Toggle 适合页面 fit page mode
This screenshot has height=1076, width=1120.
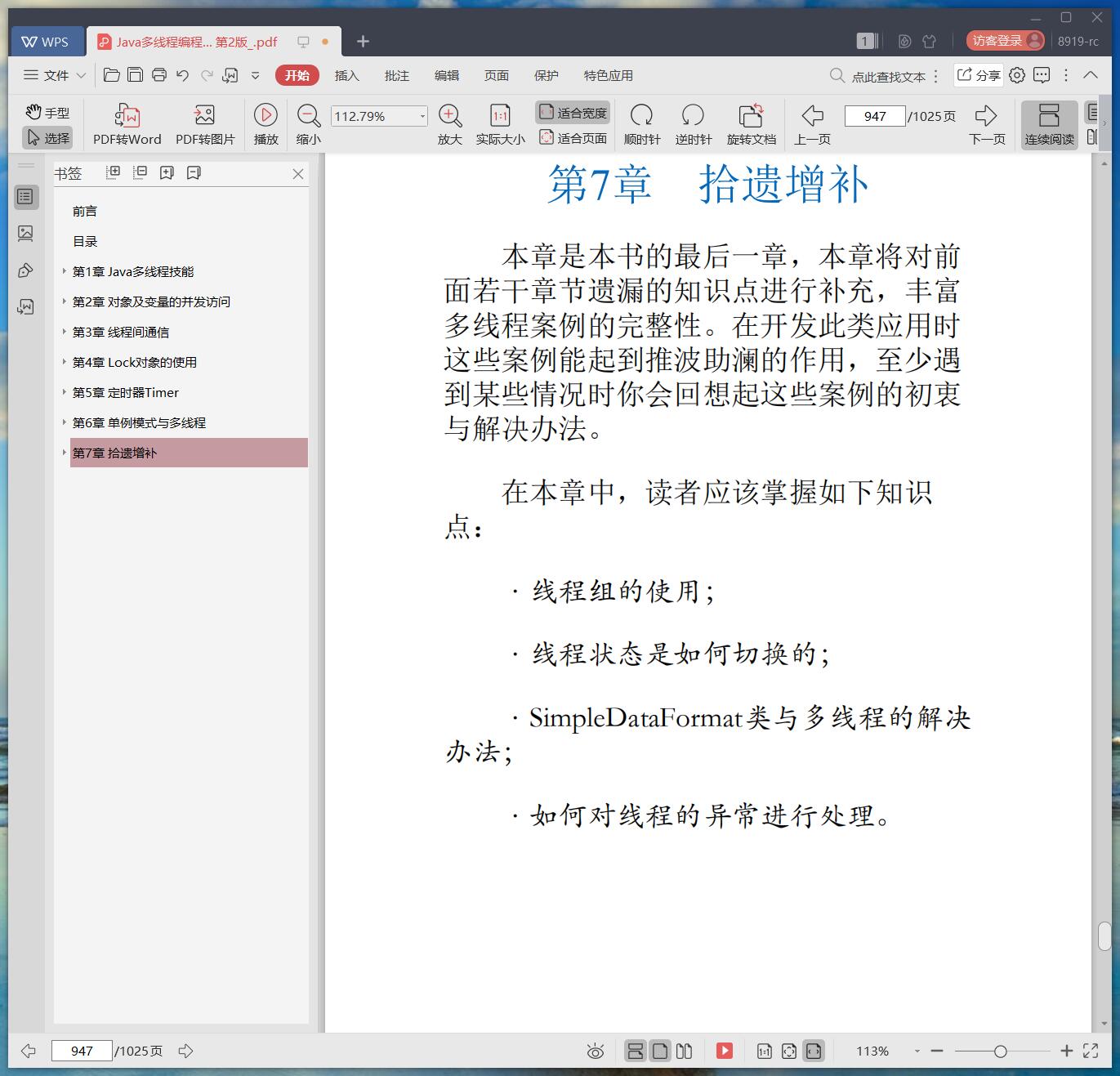click(x=573, y=138)
